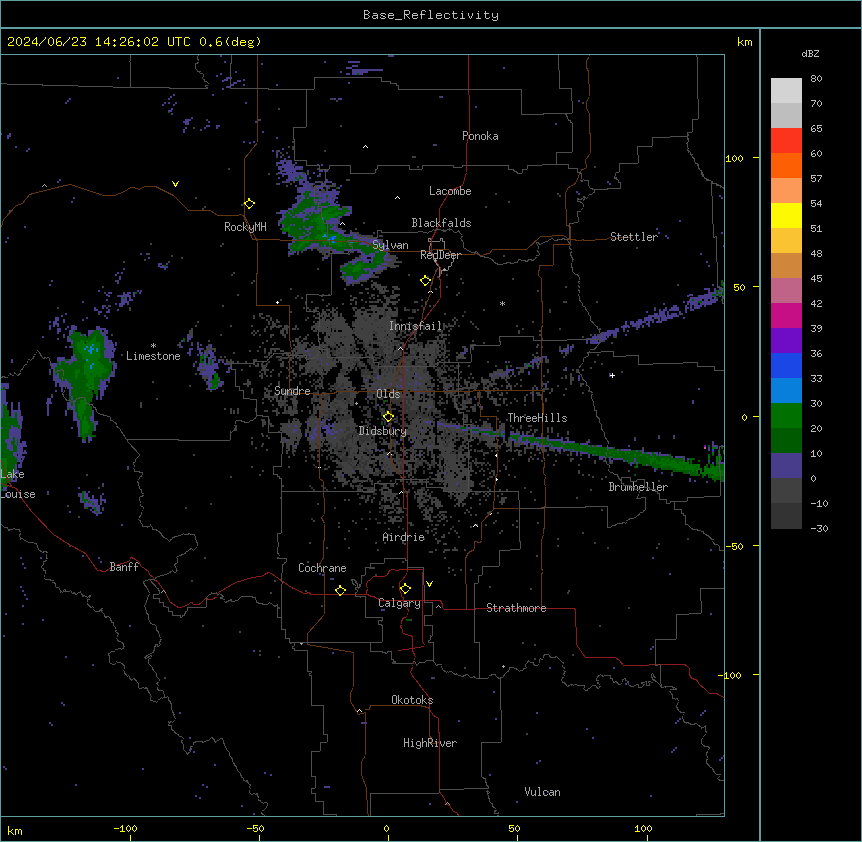
Task: Click the Vulcan label
Action: [542, 792]
